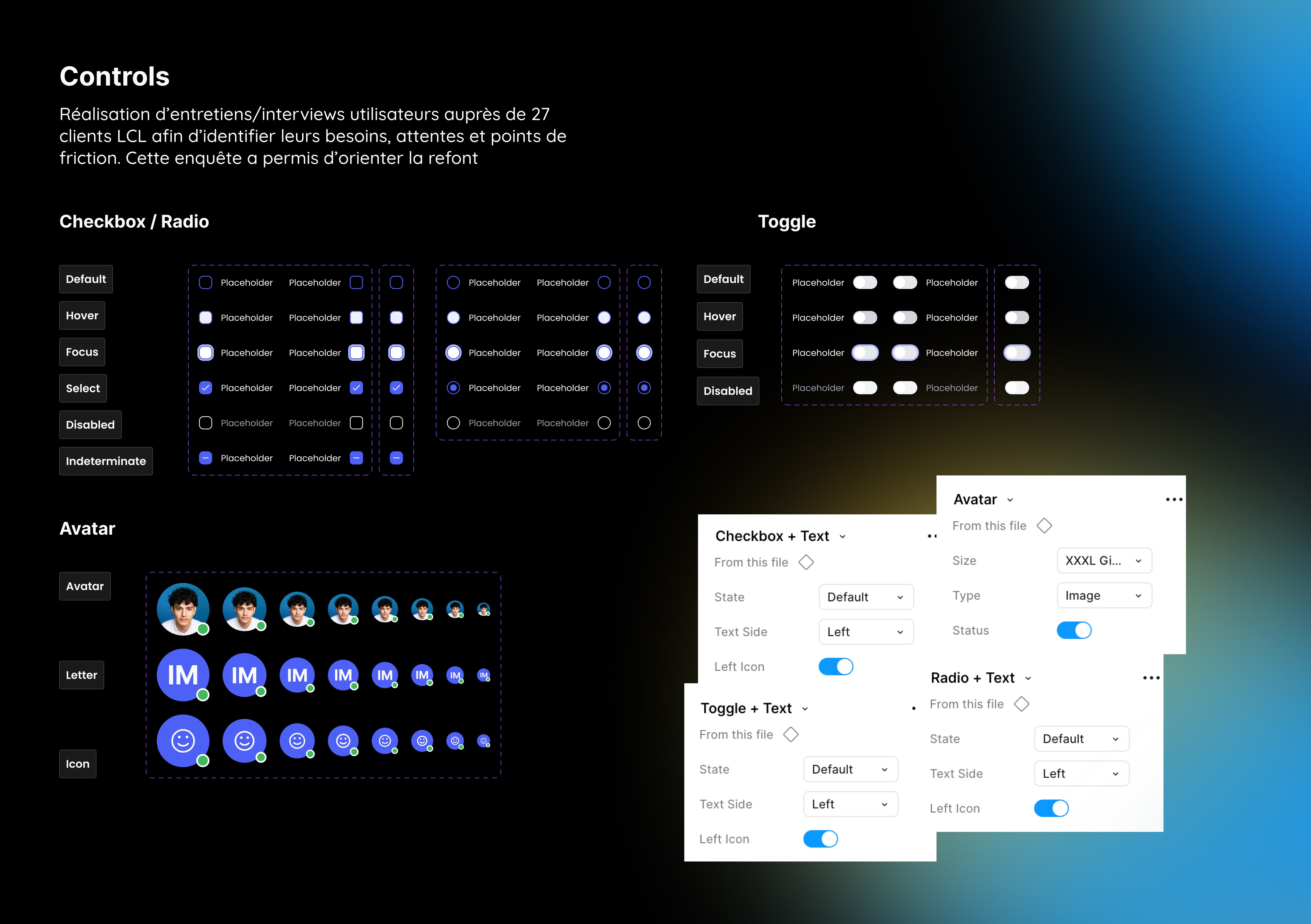The image size is (1311, 924).
Task: Click the largest smiley icon avatar
Action: pos(183,740)
